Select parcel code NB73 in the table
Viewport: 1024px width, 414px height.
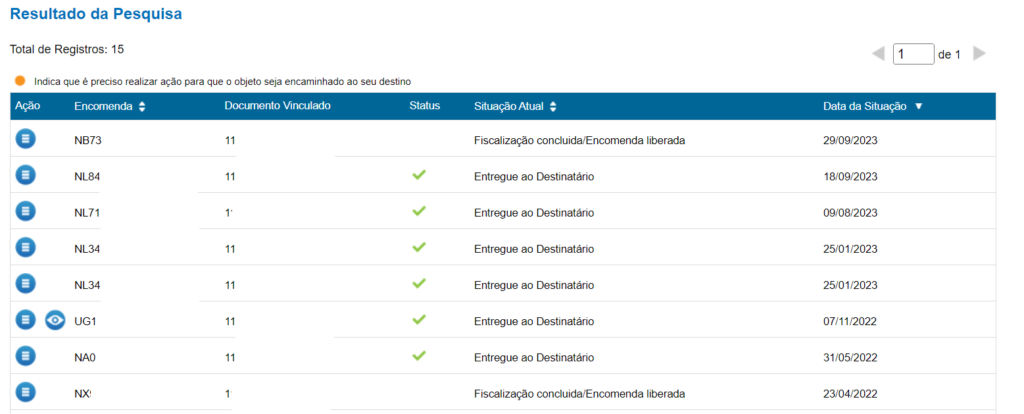88,140
